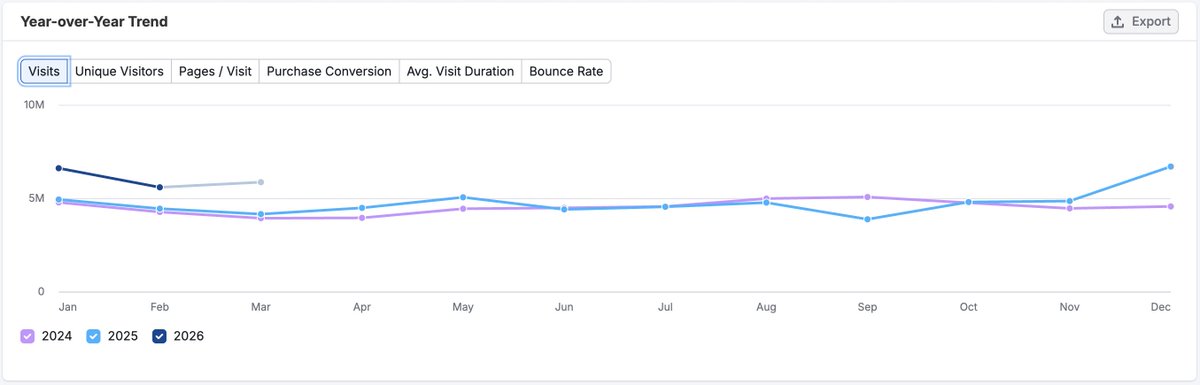Switch to Unique Visitors tab
This screenshot has height=385, width=1200.
point(119,71)
